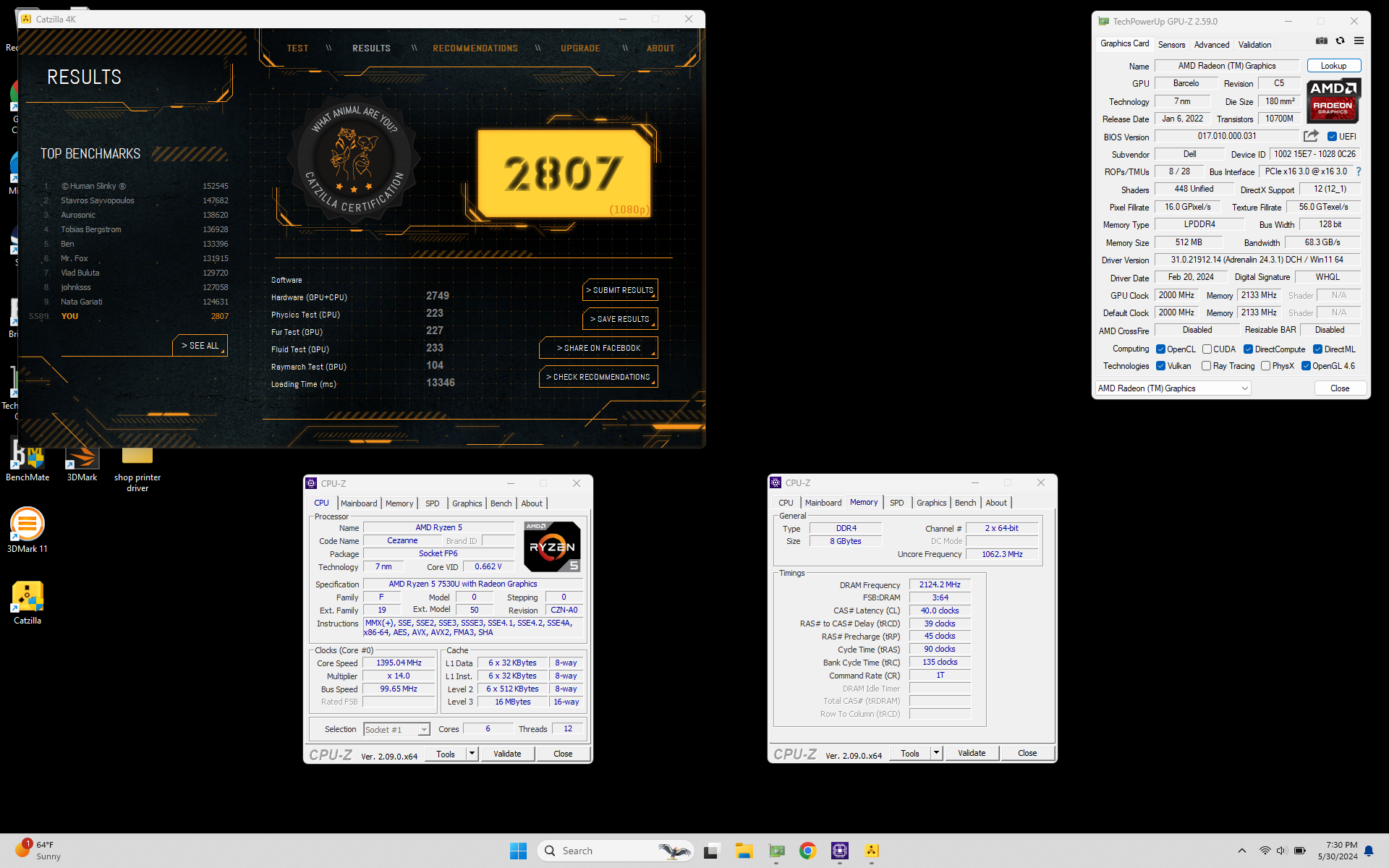The width and height of the screenshot is (1389, 868).
Task: Toggle Ray Tracing checkbox in GPU-Z
Action: coord(1206,366)
